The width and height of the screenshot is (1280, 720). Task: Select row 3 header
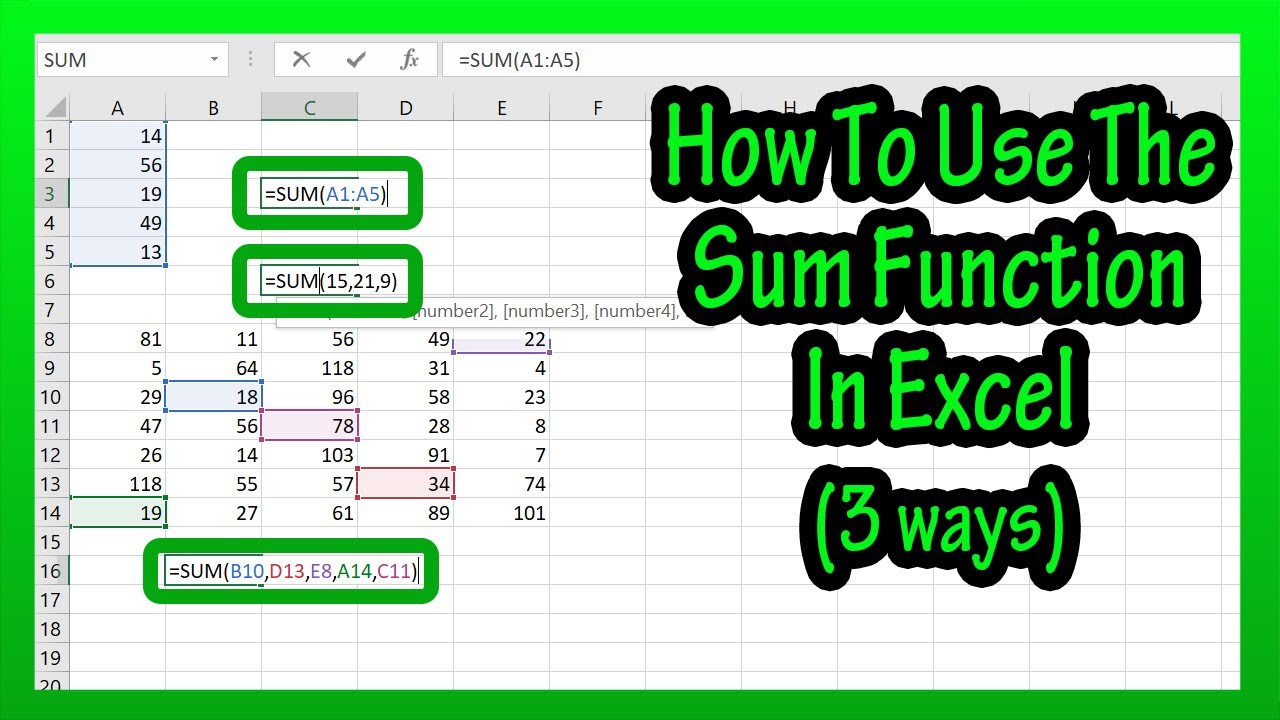tap(52, 194)
